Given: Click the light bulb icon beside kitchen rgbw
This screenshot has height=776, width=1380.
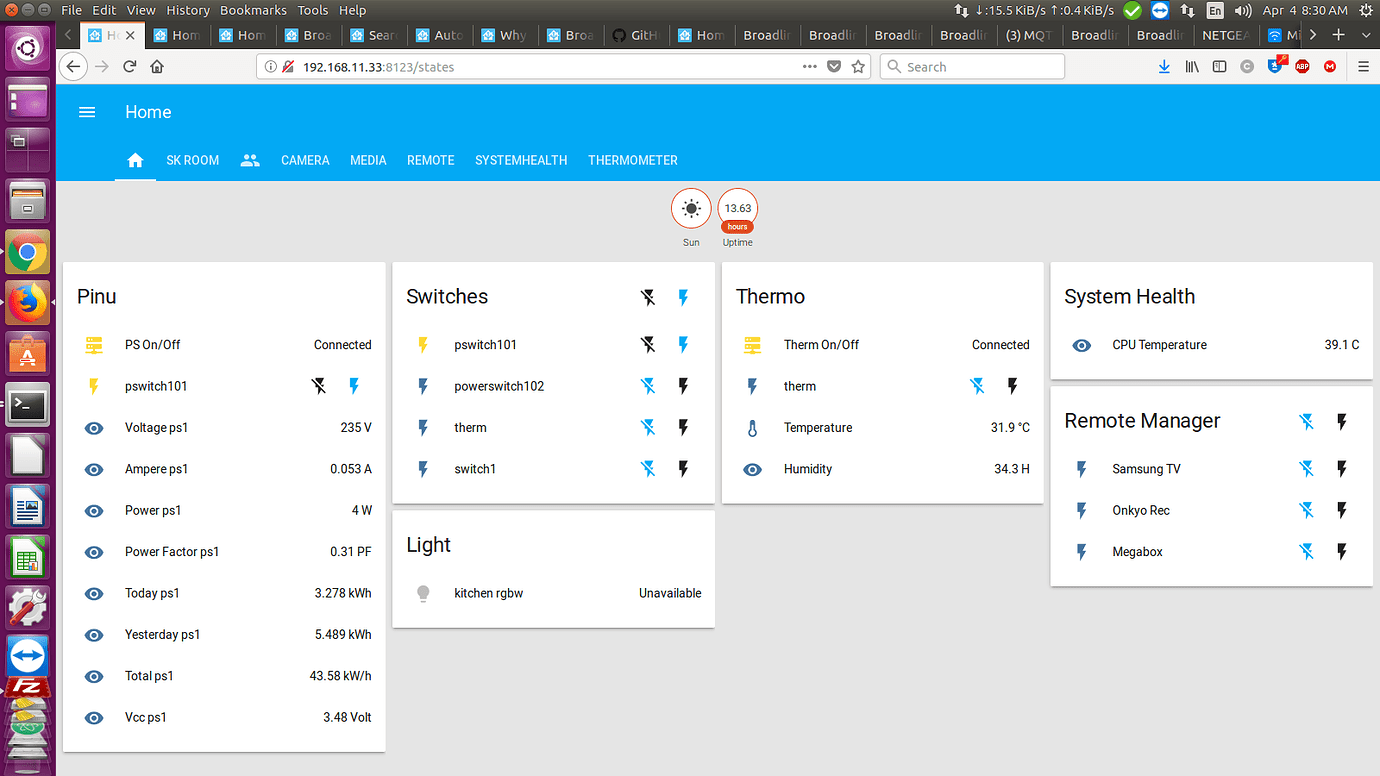Looking at the screenshot, I should 423,593.
